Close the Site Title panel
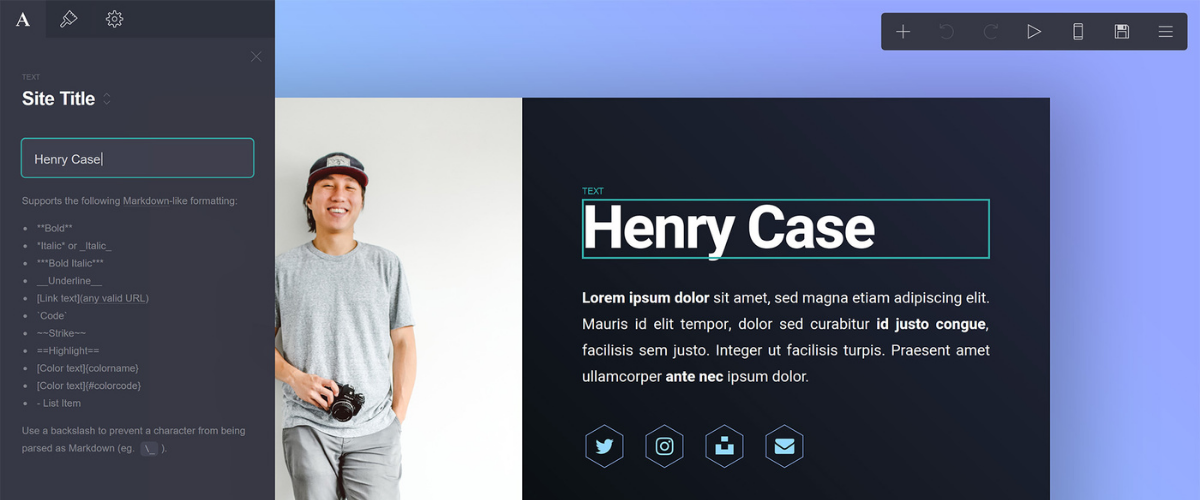 tap(256, 57)
